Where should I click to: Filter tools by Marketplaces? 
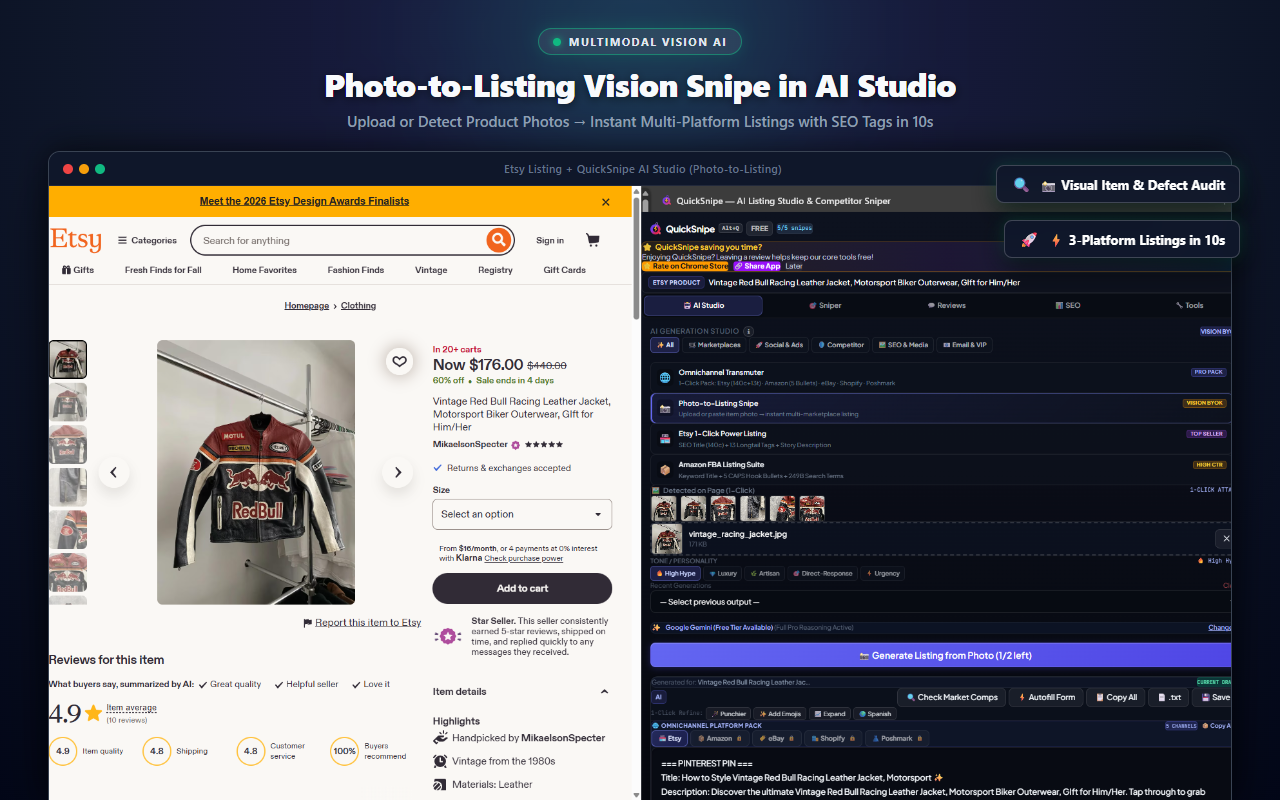(715, 345)
